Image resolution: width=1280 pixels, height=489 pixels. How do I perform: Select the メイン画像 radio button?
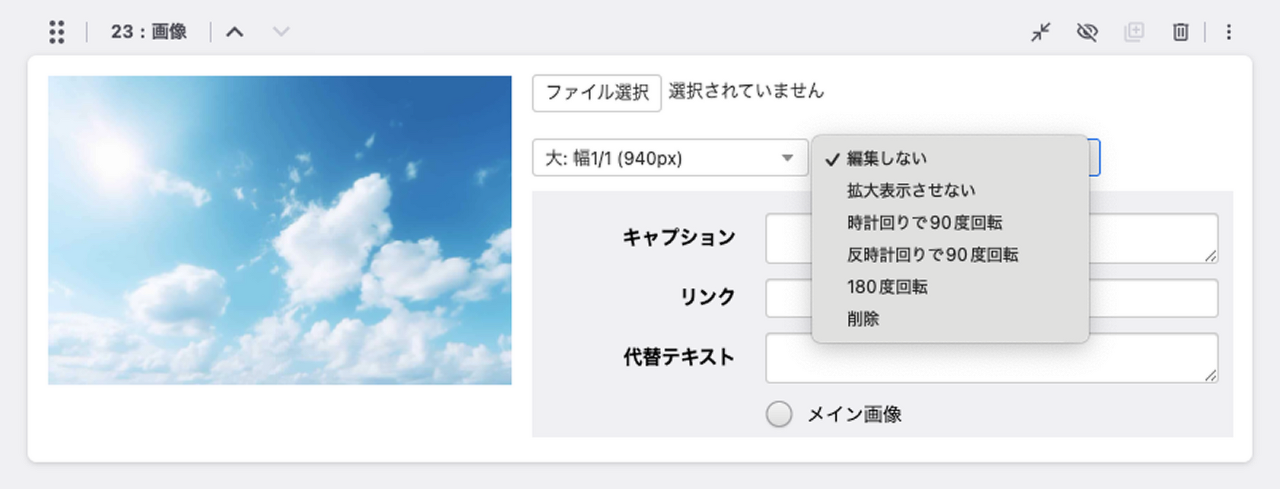coord(779,414)
